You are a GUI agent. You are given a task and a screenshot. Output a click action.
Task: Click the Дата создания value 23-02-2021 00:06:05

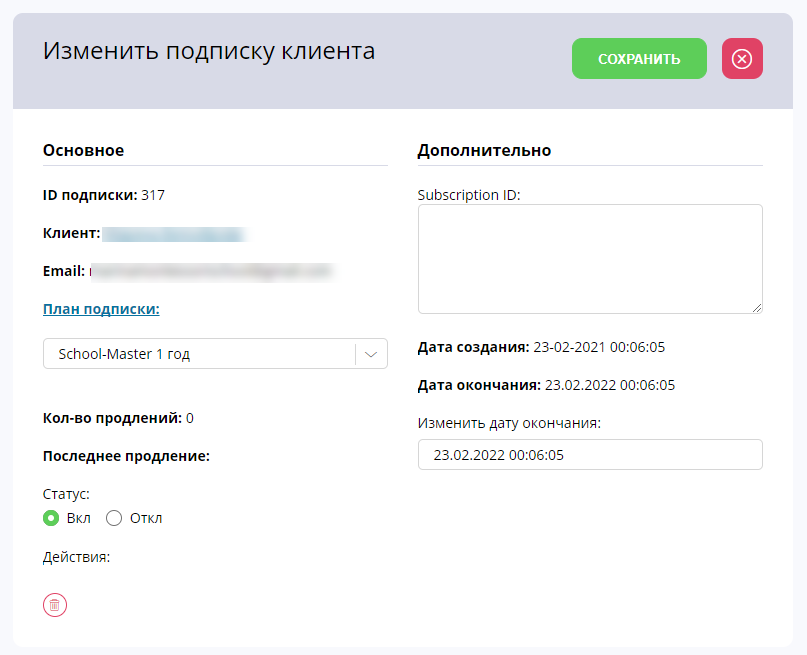599,347
